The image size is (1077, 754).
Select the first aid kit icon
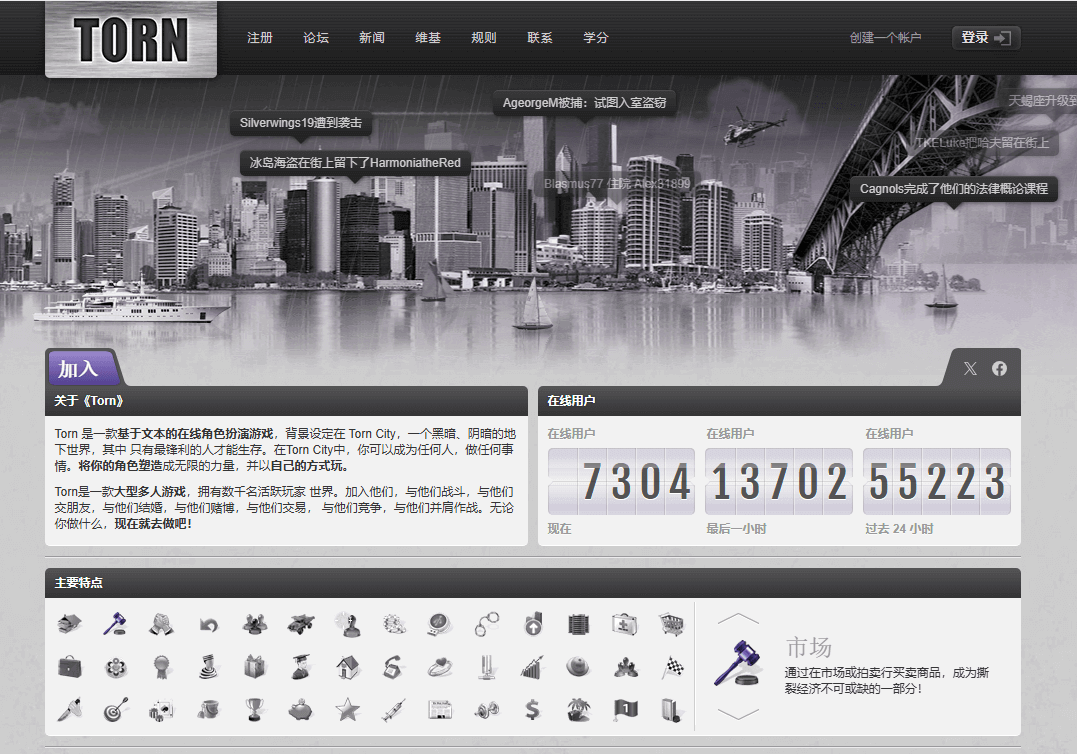point(625,624)
